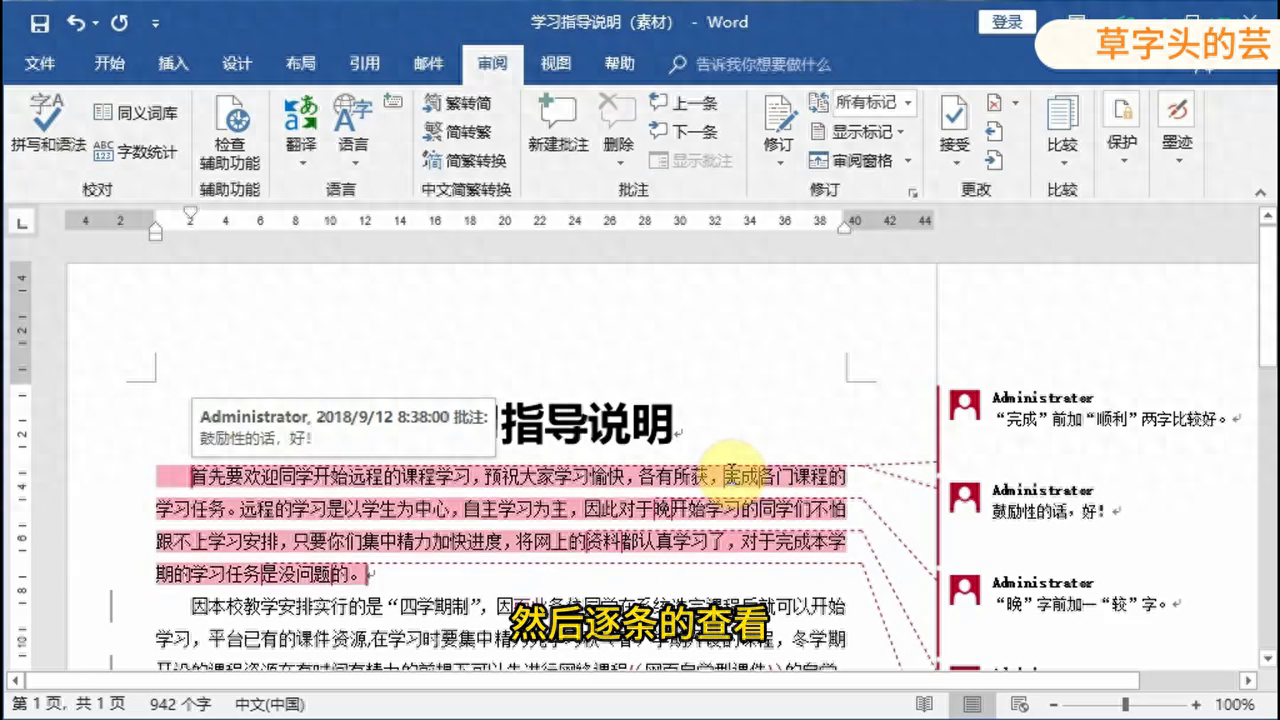Jump to previous tracked change icon
1280x720 pixels.
coord(994,132)
